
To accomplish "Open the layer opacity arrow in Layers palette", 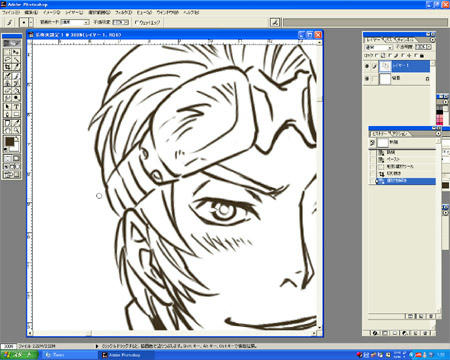I will (x=429, y=47).
